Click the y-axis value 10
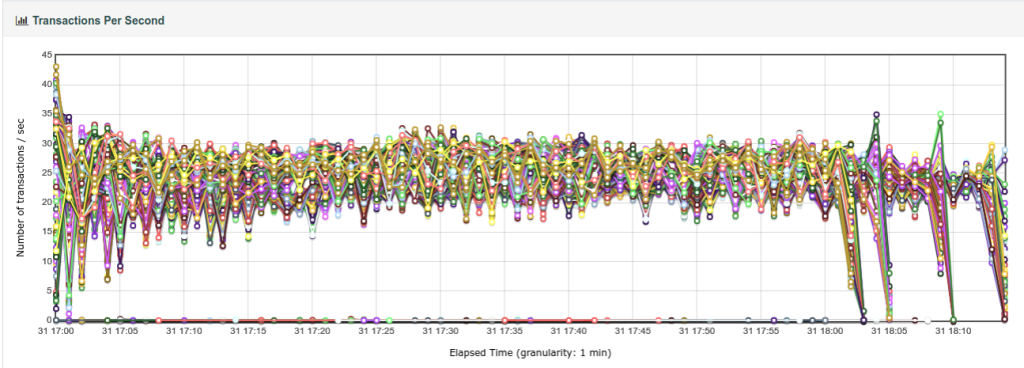Viewport: 1024px width, 368px height. tap(46, 261)
